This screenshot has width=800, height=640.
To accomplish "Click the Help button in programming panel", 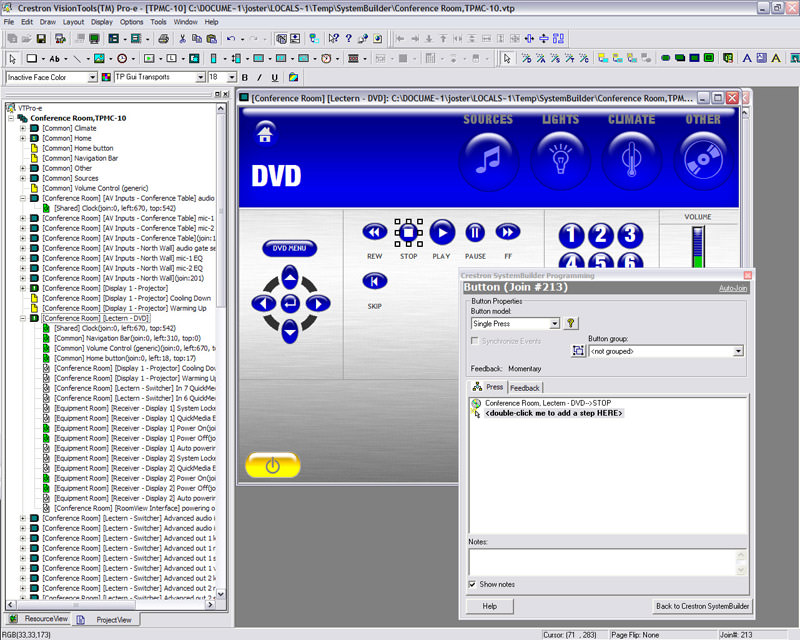I will click(490, 606).
